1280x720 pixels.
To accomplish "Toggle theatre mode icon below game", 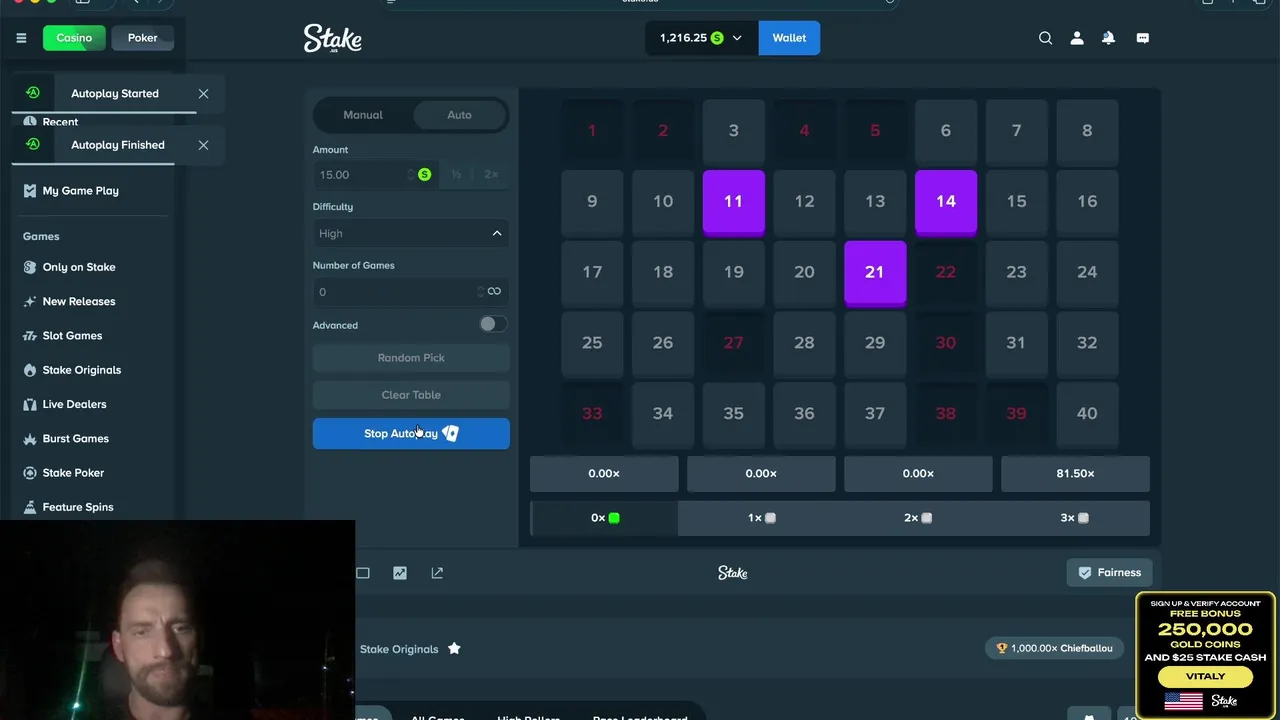I will (x=363, y=573).
